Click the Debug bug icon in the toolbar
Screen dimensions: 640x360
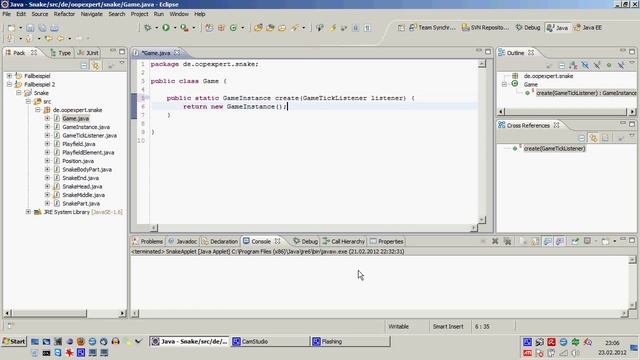pos(148,28)
